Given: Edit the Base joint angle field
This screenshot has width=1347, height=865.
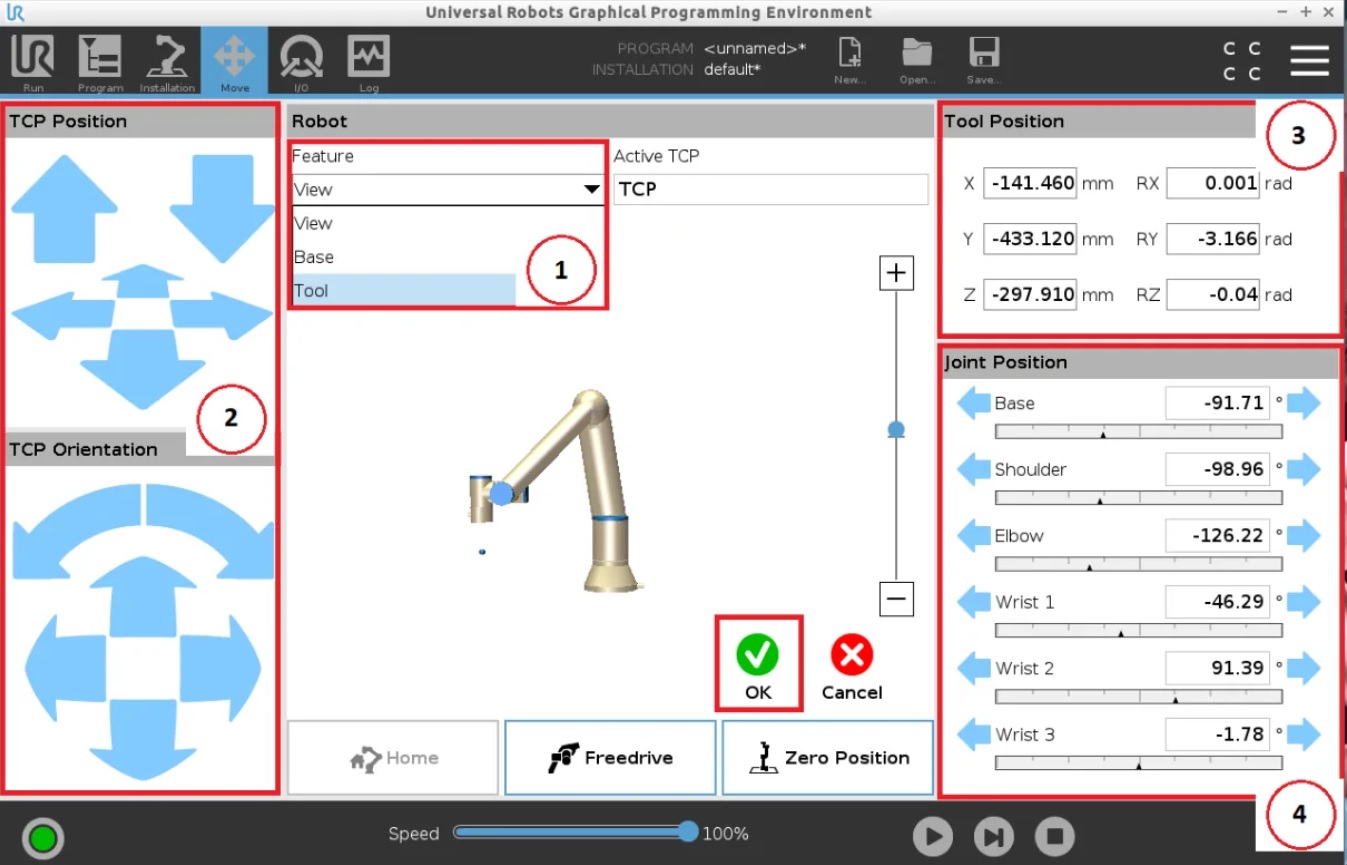Looking at the screenshot, I should point(1217,403).
